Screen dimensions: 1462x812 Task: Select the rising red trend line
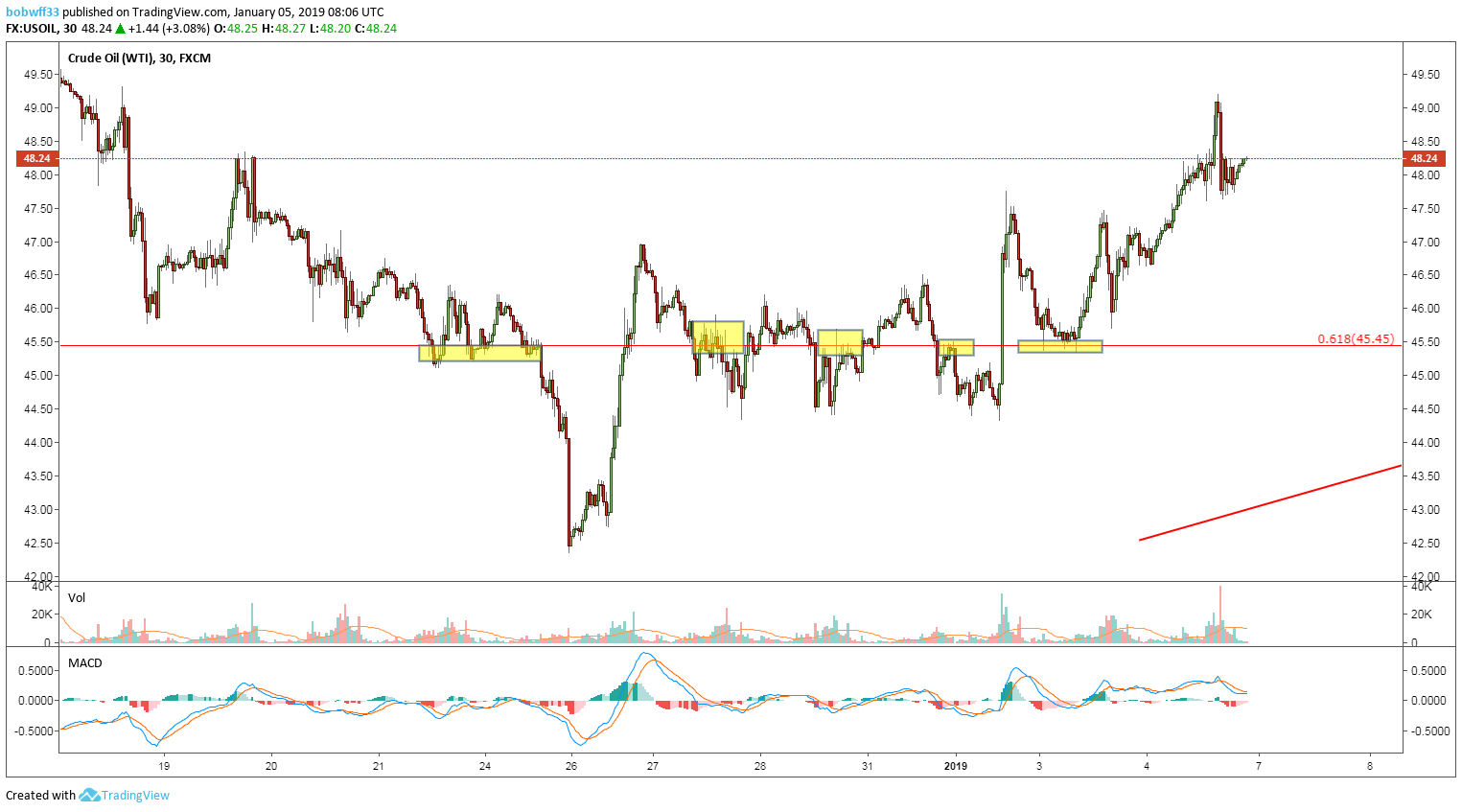pos(1270,503)
